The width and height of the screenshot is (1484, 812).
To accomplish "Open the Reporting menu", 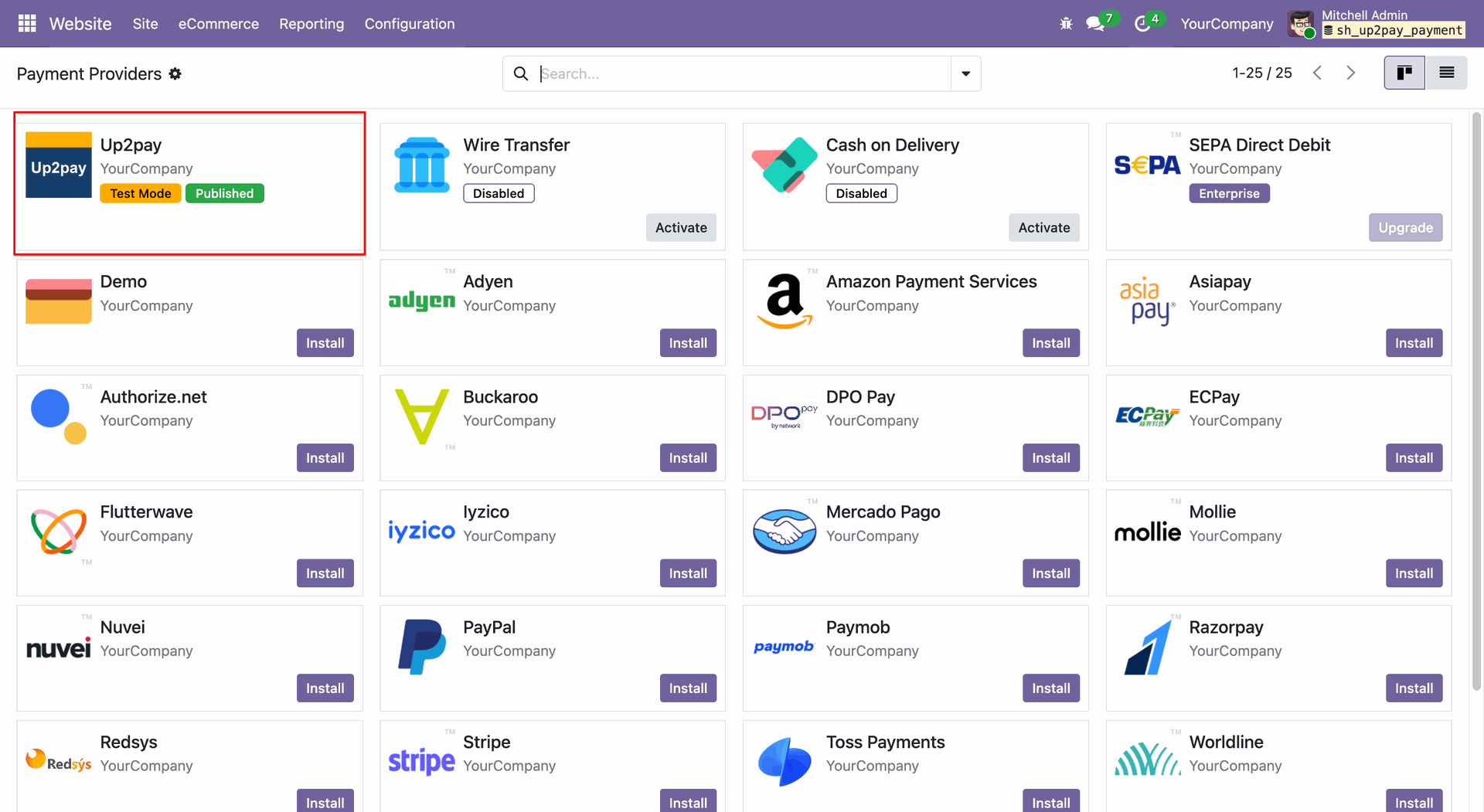I will coord(311,24).
